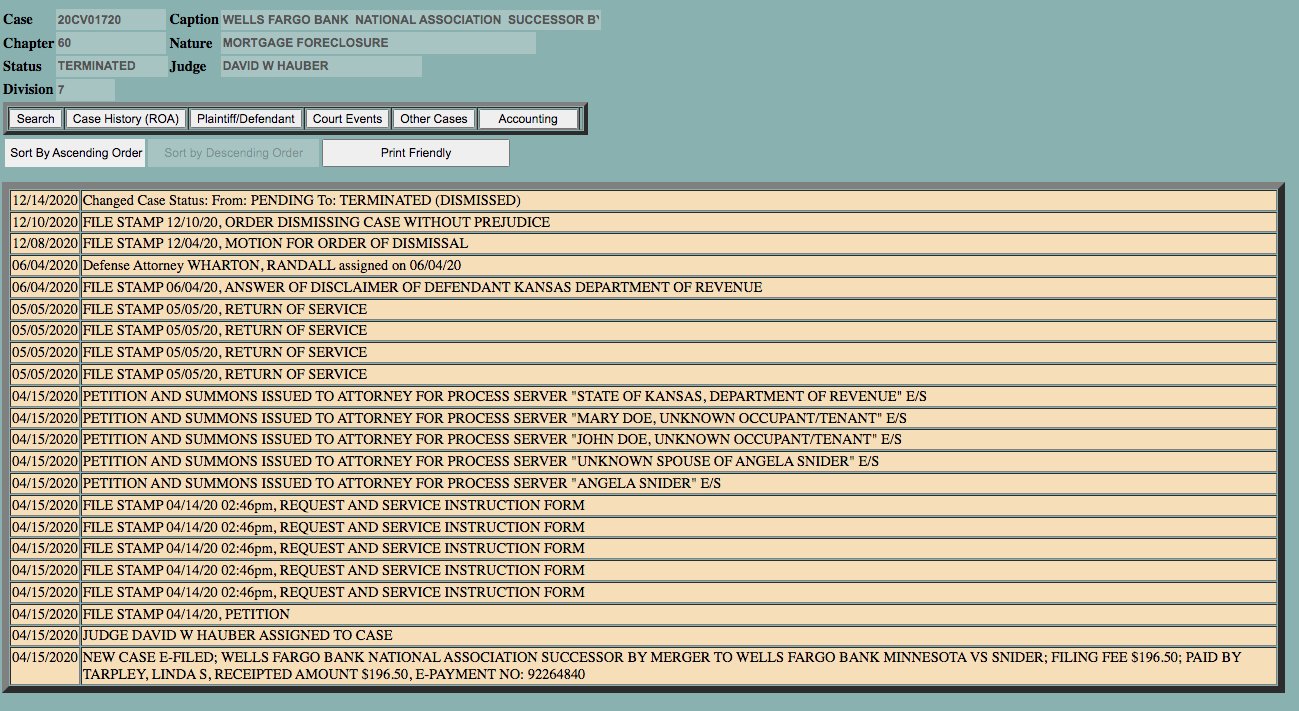
Task: Click the Judge field David W Hauber
Action: point(321,66)
